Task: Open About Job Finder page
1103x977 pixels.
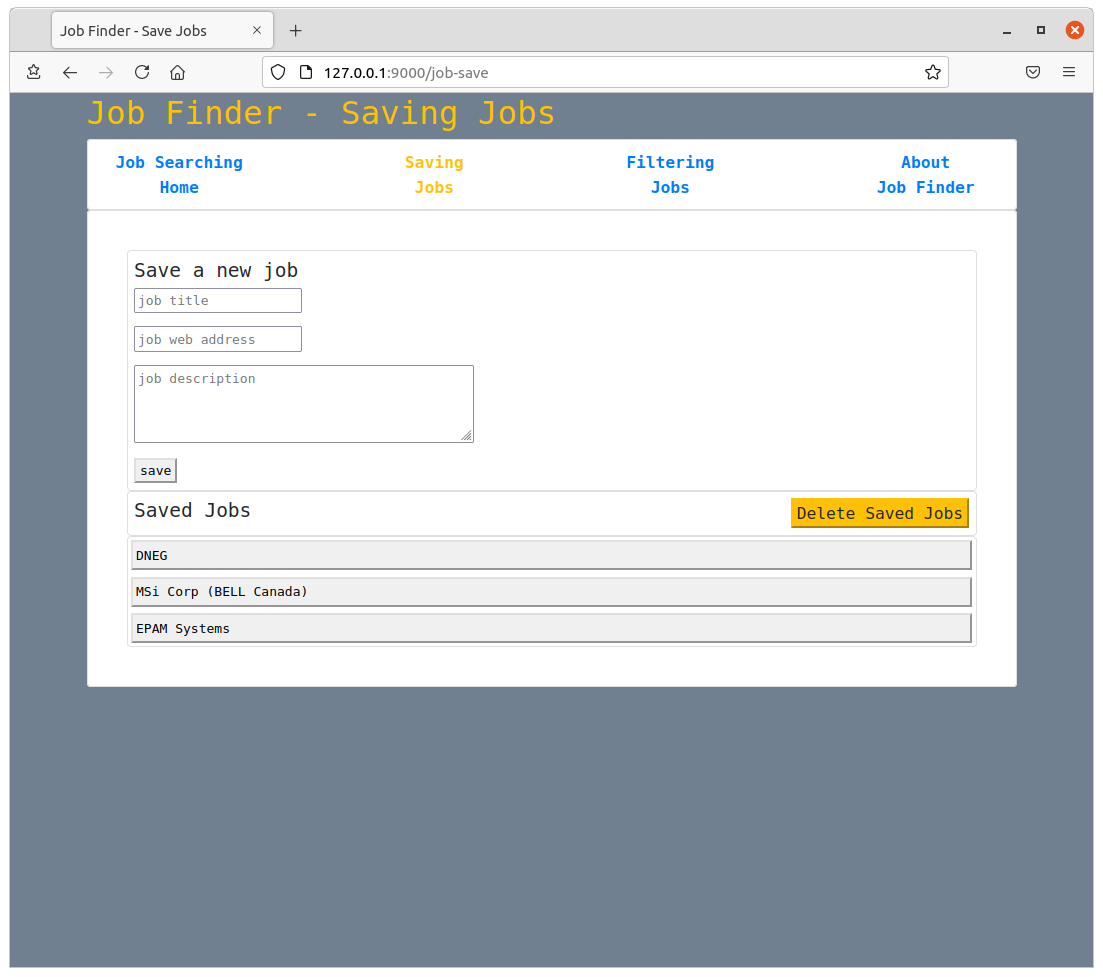Action: coord(926,175)
